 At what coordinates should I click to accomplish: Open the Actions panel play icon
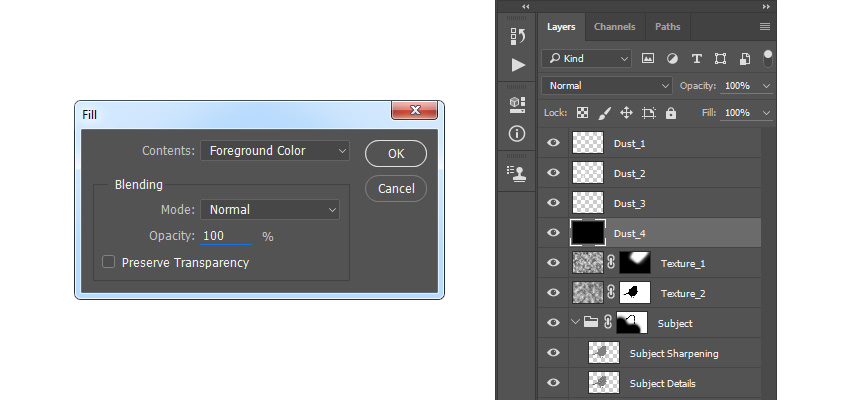[x=518, y=65]
